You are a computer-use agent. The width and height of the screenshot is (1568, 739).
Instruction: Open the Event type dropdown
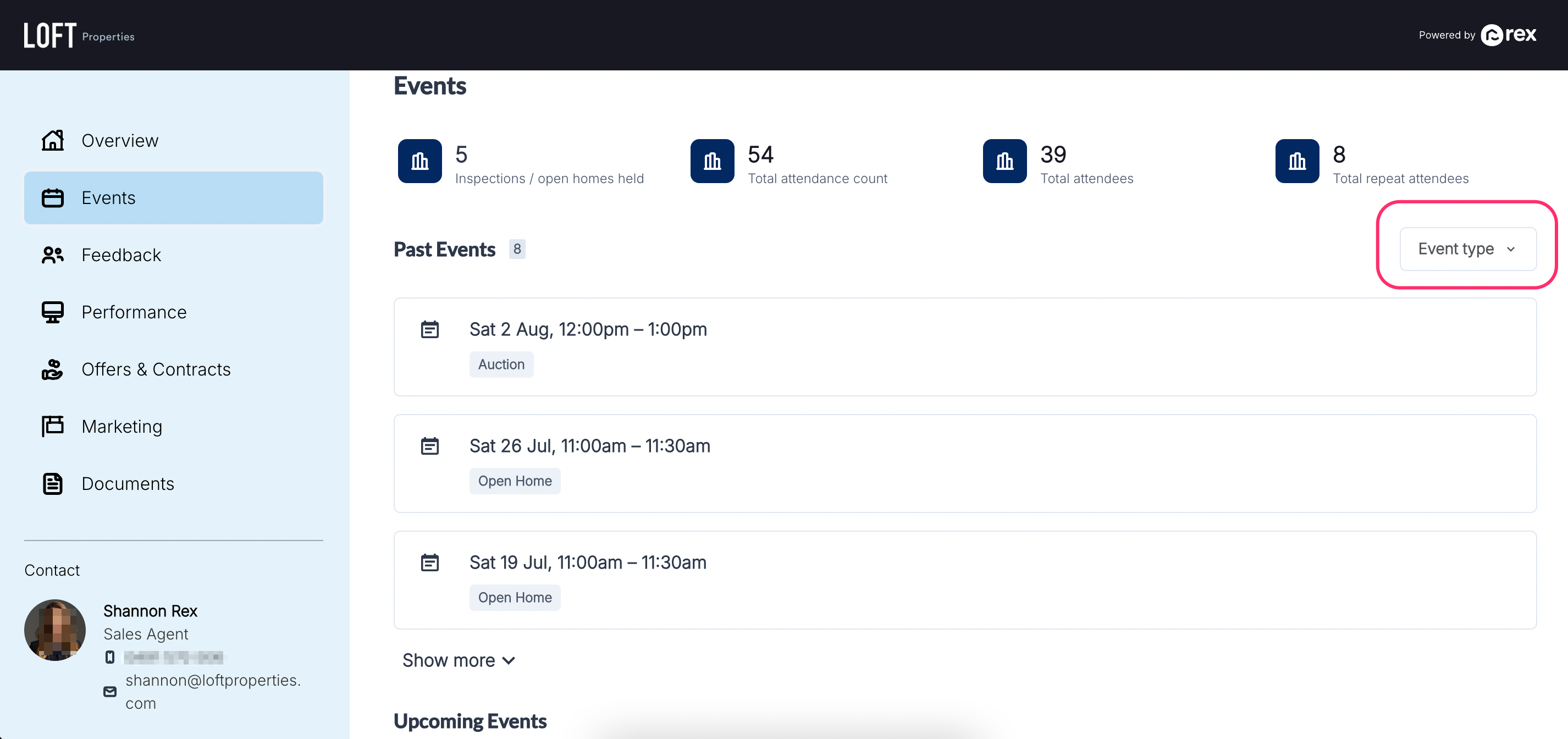pos(1467,249)
